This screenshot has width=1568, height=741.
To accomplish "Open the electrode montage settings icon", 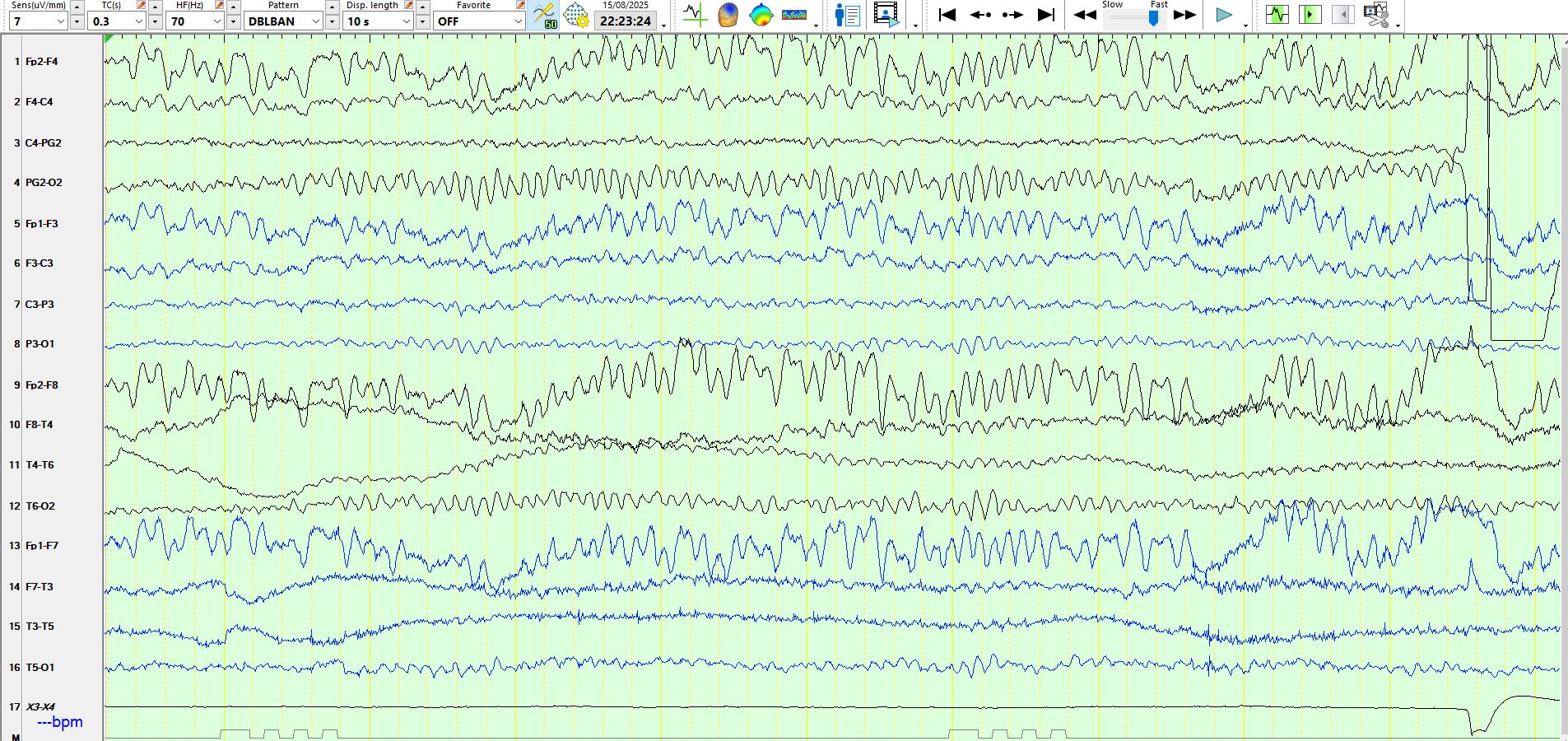I will point(575,15).
